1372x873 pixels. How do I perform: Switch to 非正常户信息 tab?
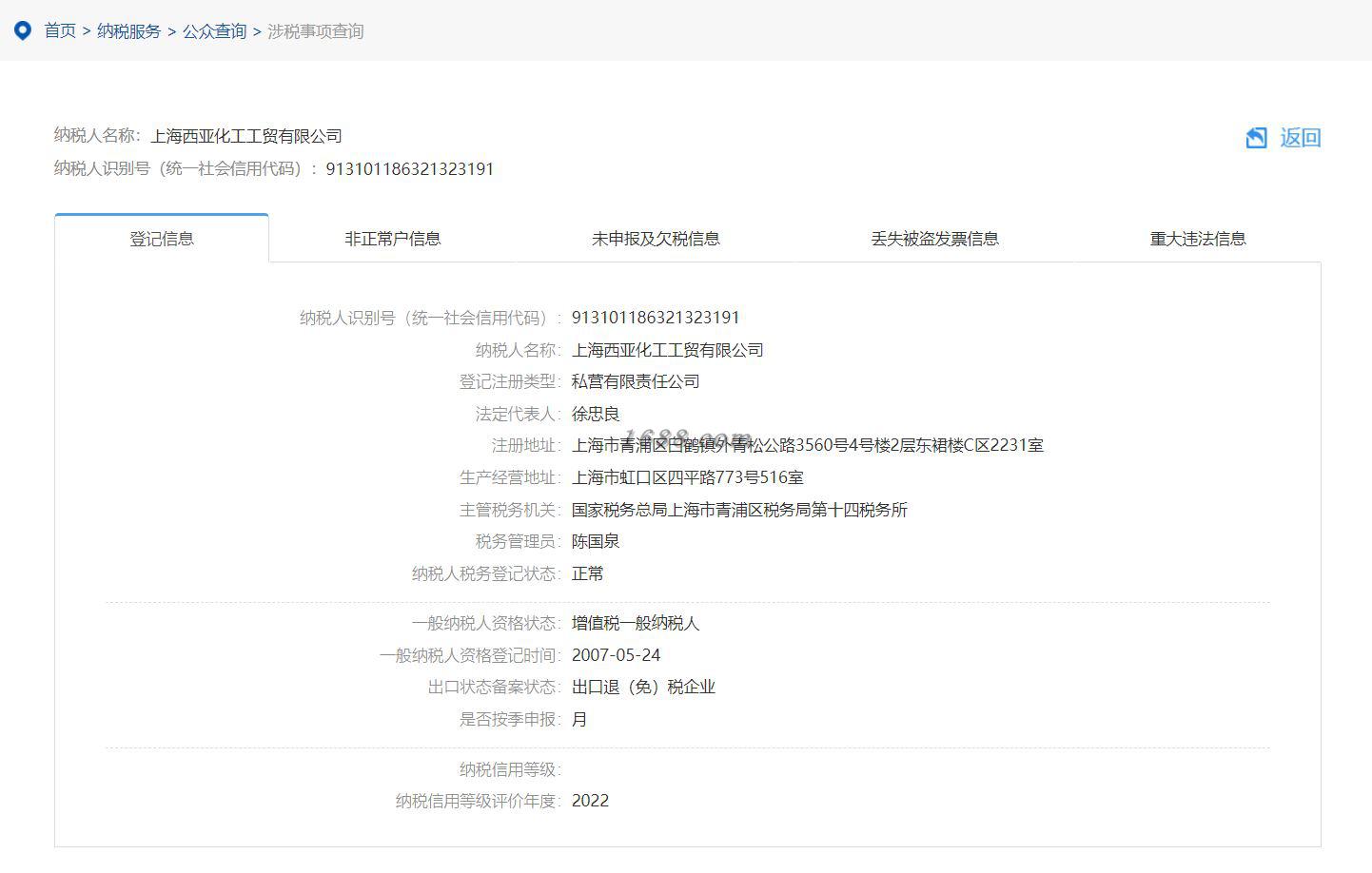point(393,239)
